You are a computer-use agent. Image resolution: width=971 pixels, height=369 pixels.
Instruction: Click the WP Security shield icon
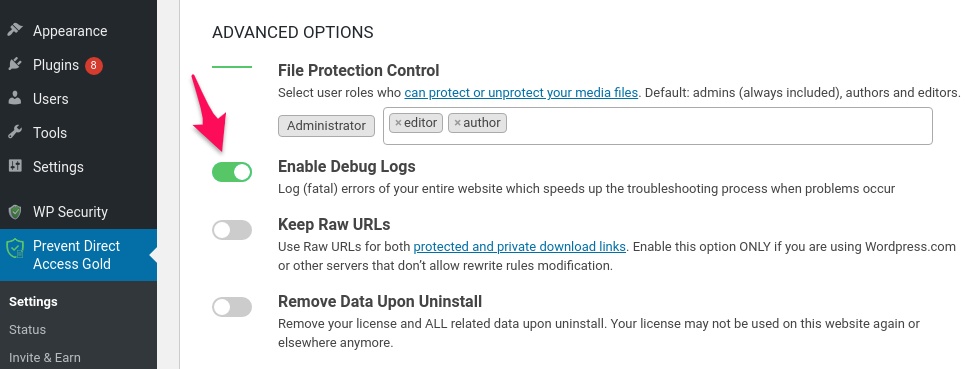pos(15,212)
